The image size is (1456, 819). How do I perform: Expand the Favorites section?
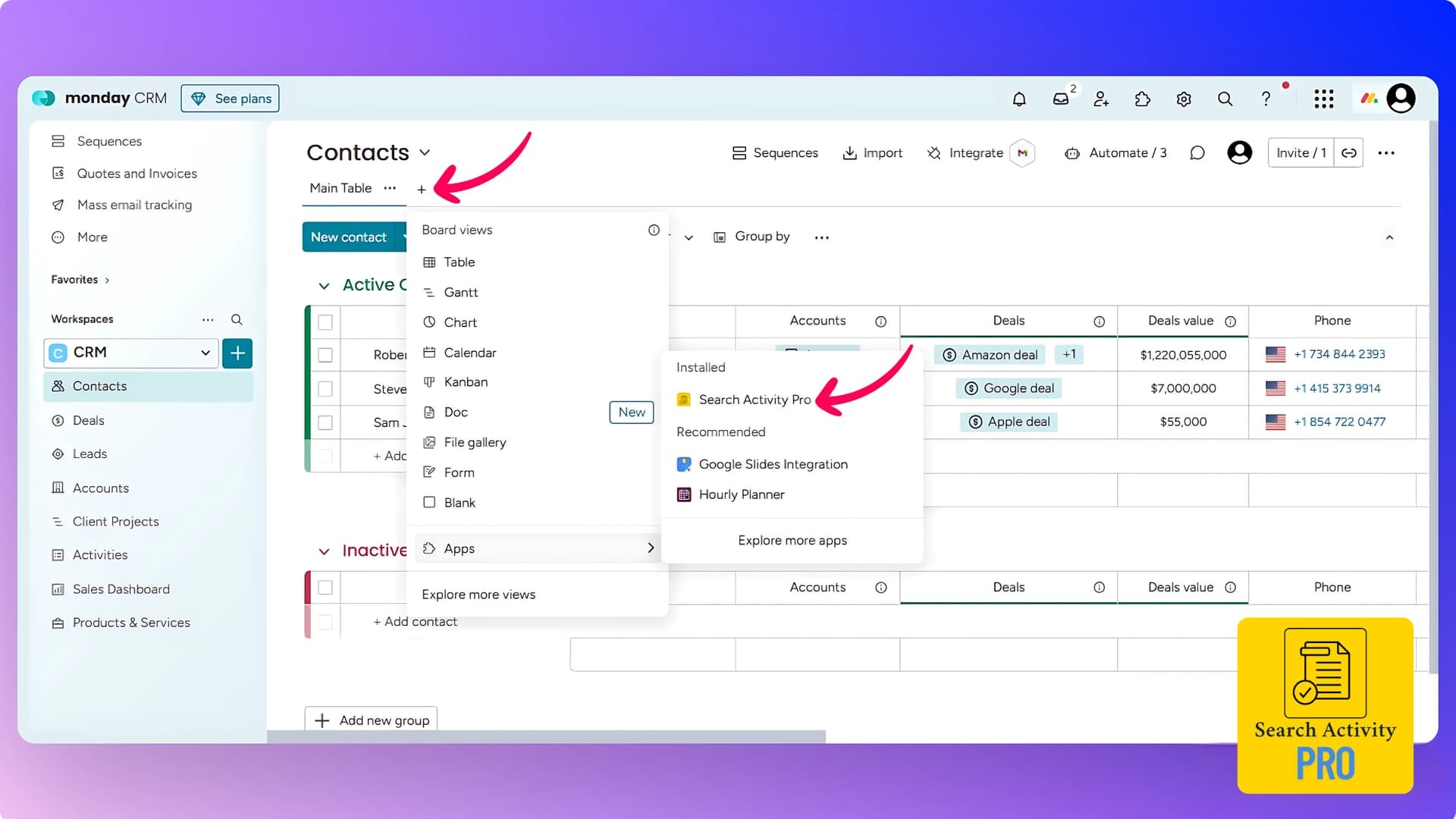click(107, 280)
